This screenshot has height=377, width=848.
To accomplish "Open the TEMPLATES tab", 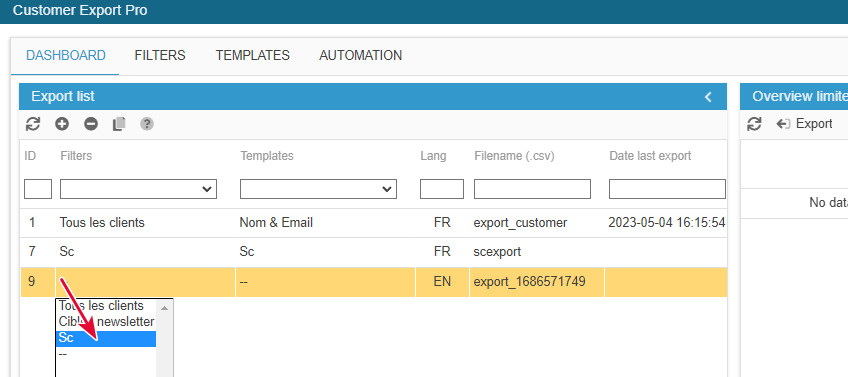I will point(253,55).
